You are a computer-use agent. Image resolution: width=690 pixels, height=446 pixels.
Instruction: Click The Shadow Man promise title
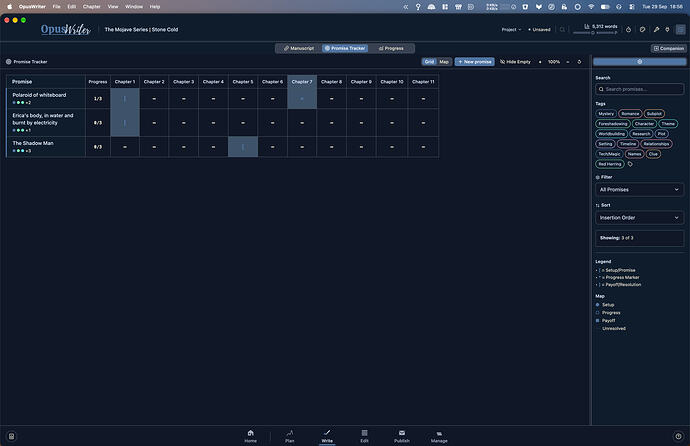point(33,143)
